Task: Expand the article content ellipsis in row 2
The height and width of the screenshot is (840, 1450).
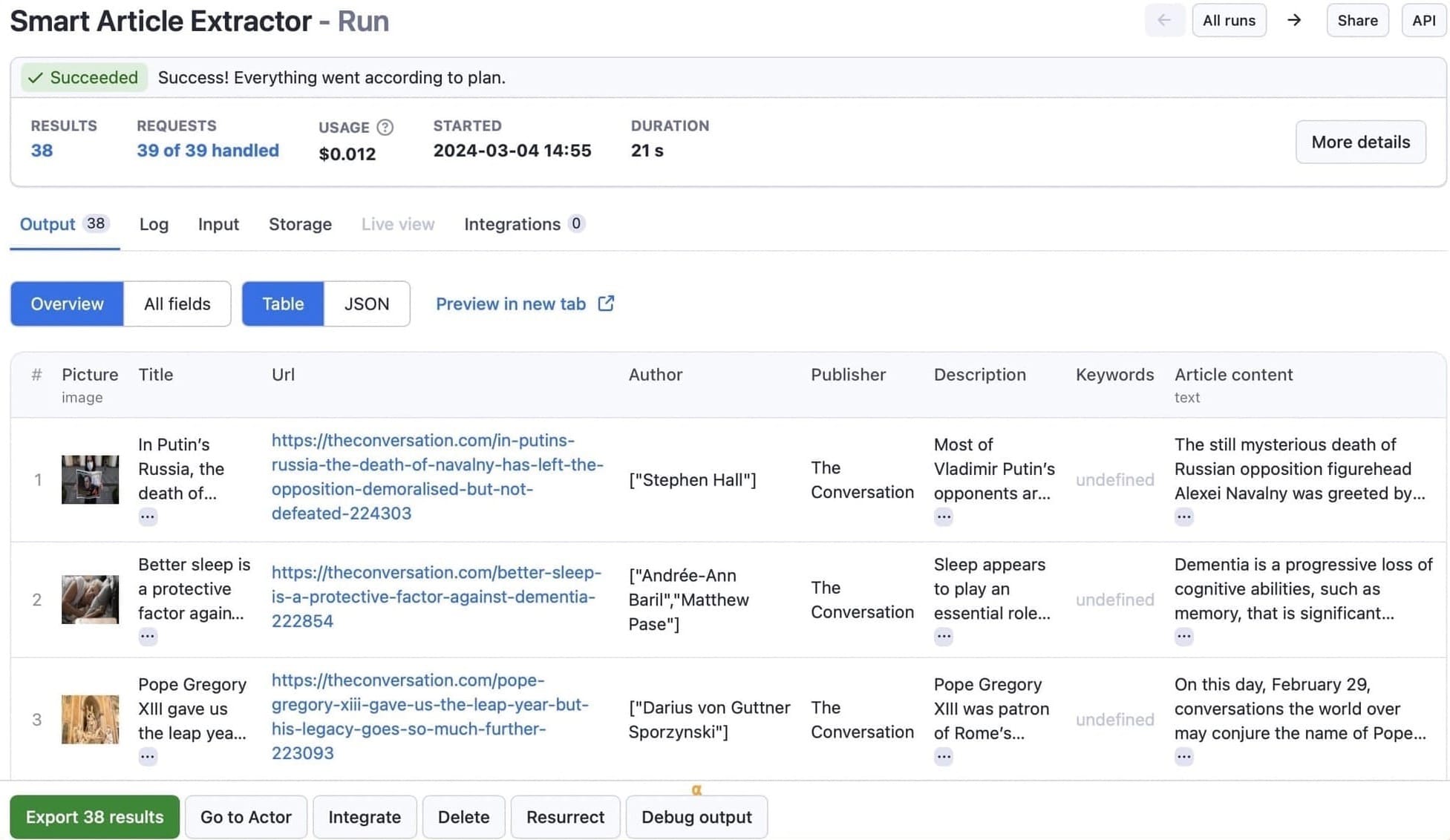Action: click(1183, 636)
